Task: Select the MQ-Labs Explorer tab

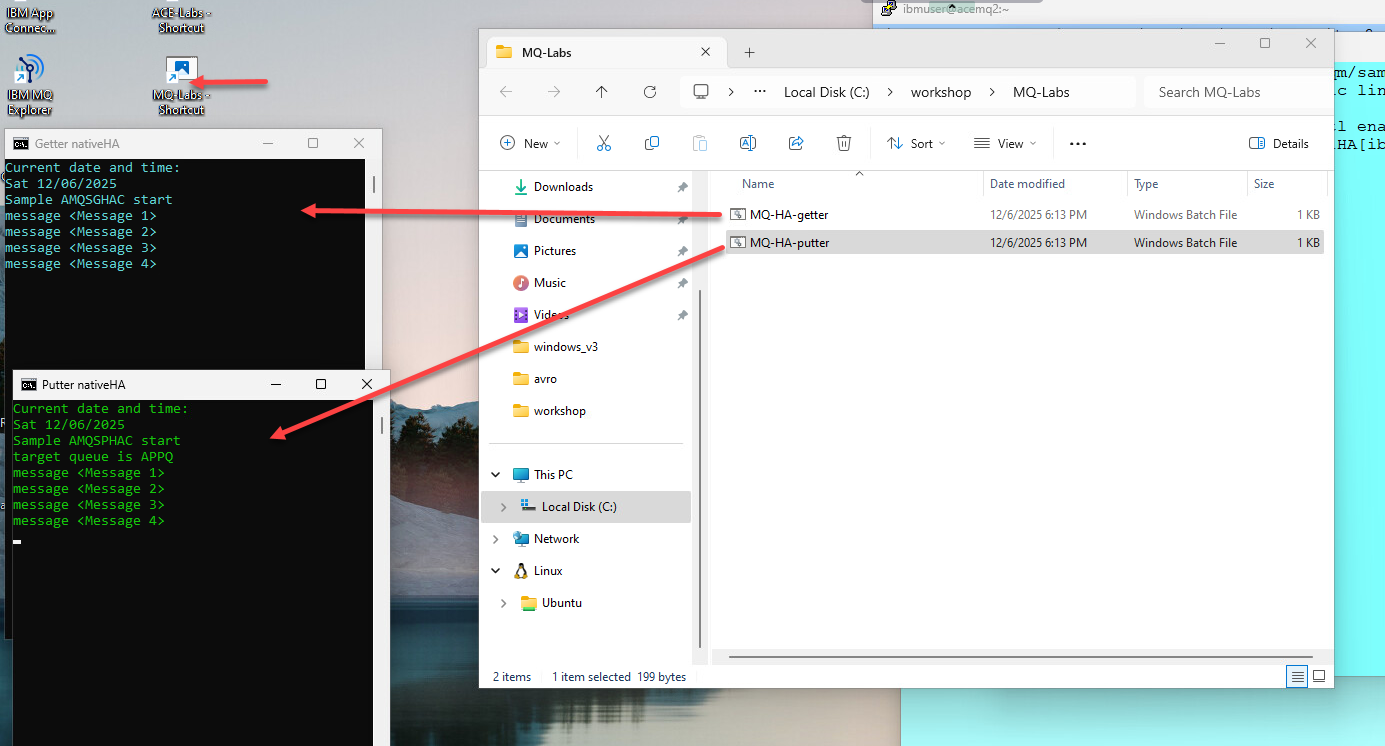Action: pyautogui.click(x=606, y=52)
